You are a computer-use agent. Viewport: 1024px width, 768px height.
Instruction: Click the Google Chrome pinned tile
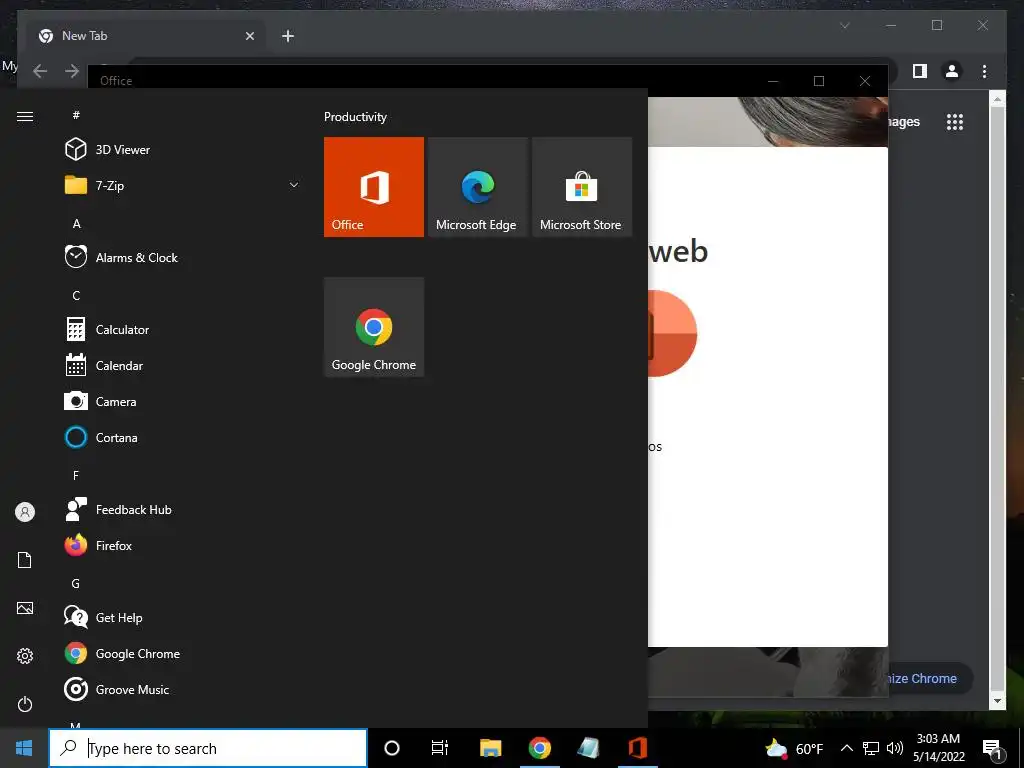(374, 327)
